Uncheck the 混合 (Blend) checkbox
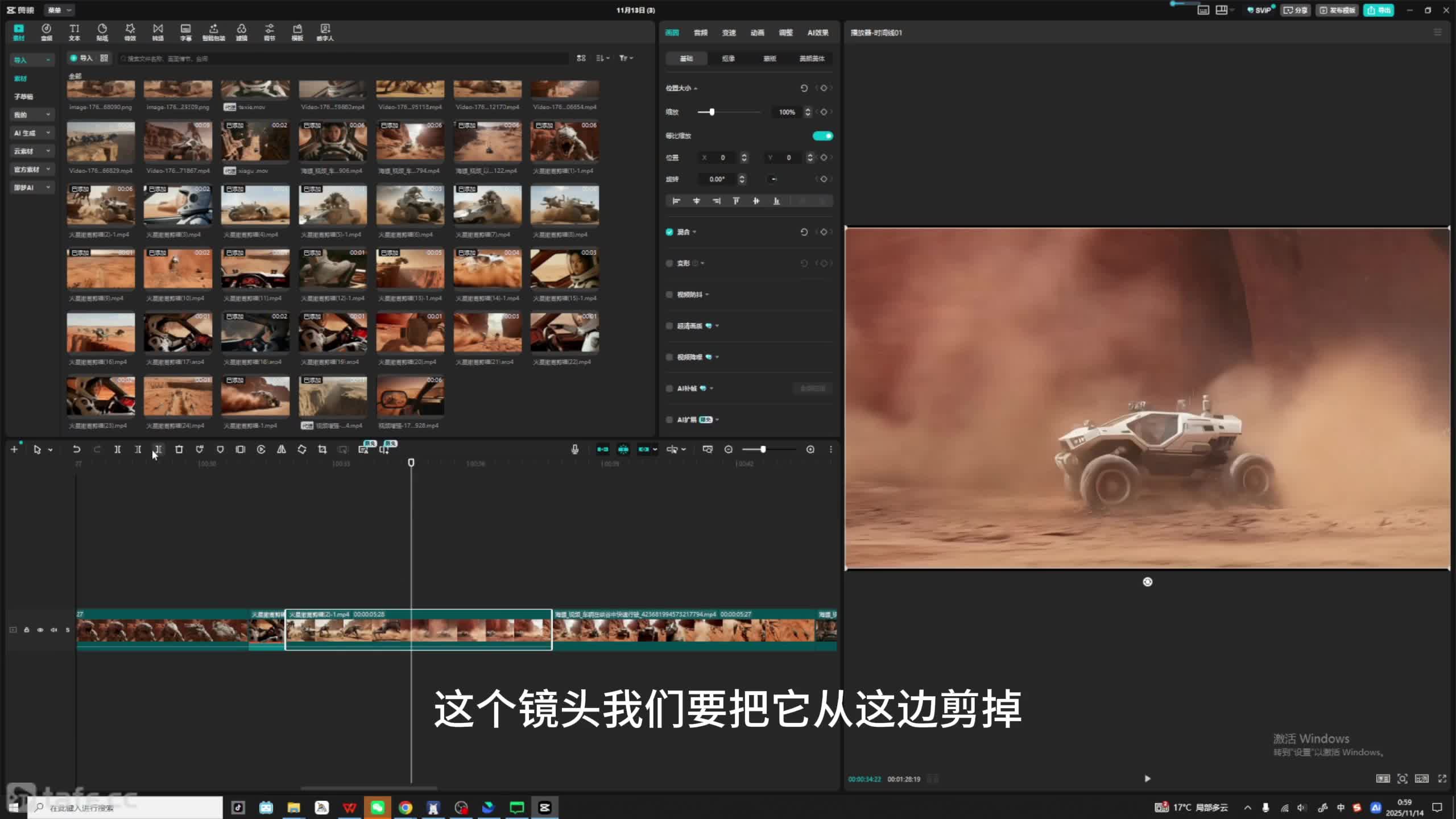1456x819 pixels. click(x=669, y=232)
